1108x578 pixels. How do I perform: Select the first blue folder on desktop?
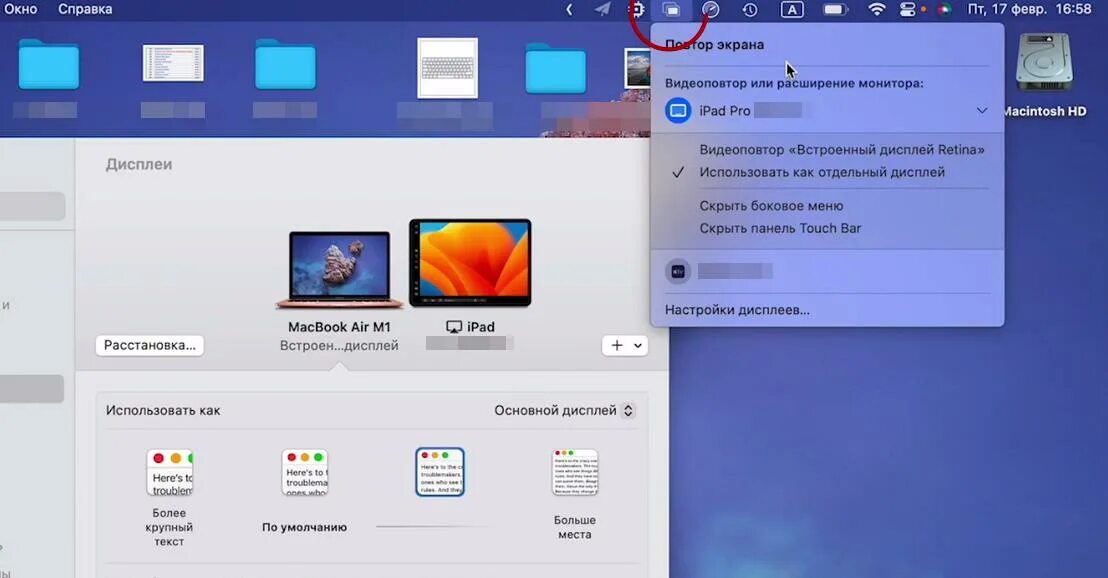click(48, 64)
